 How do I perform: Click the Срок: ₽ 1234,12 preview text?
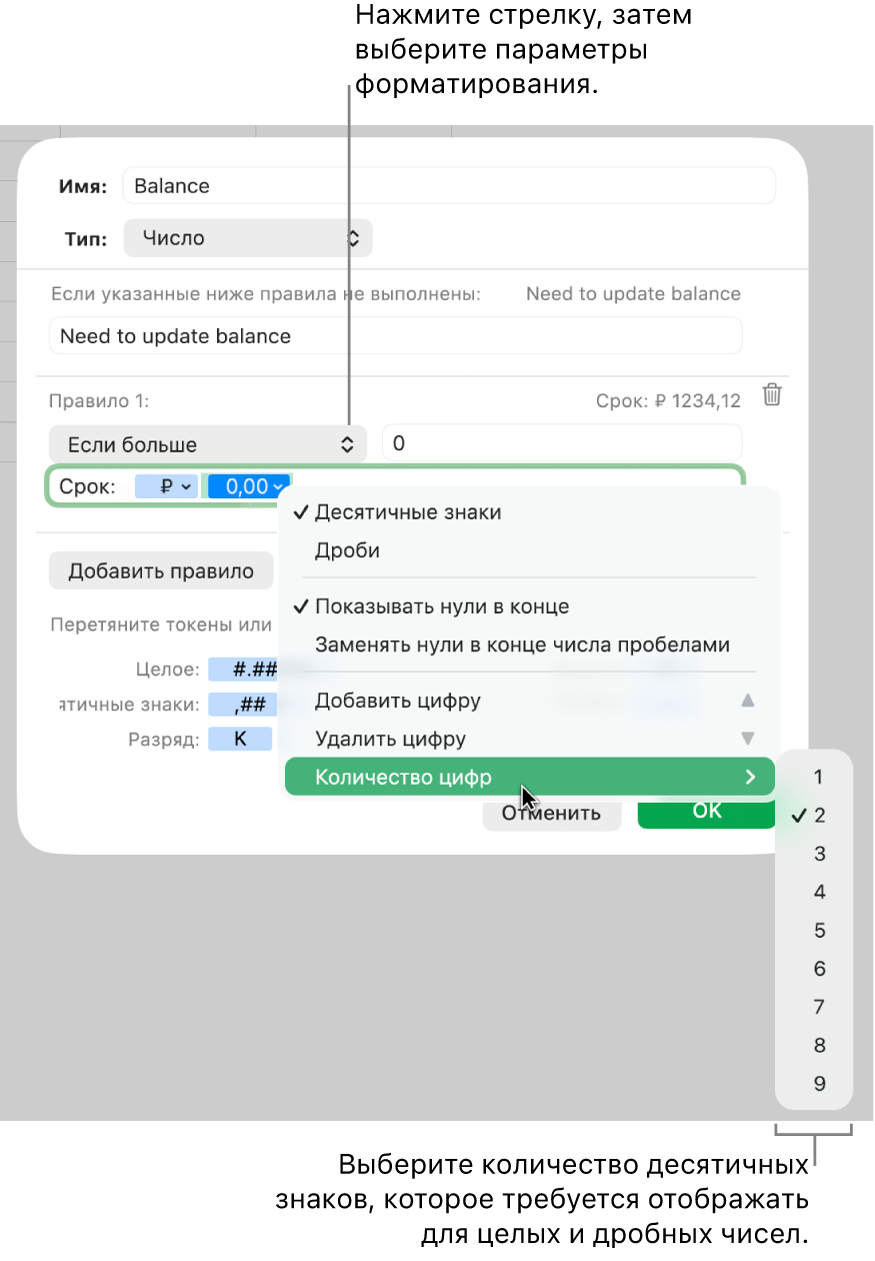coord(667,401)
